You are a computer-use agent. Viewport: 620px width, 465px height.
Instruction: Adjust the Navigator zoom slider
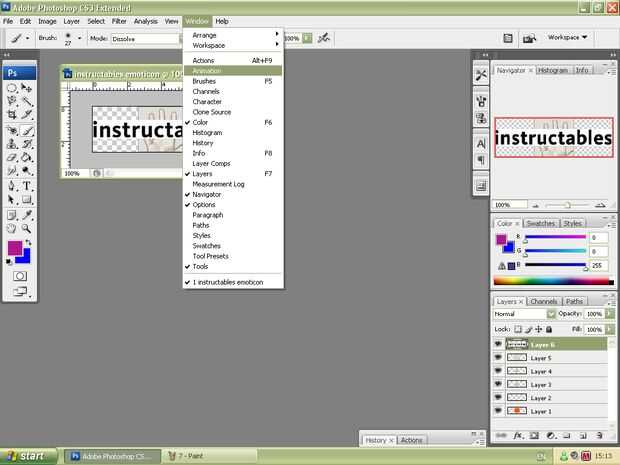point(567,205)
